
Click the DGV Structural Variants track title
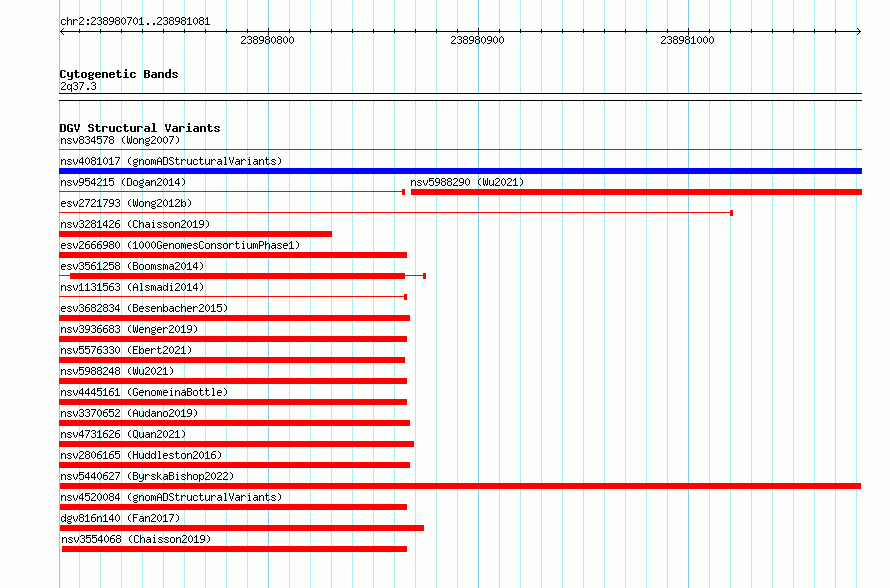140,128
